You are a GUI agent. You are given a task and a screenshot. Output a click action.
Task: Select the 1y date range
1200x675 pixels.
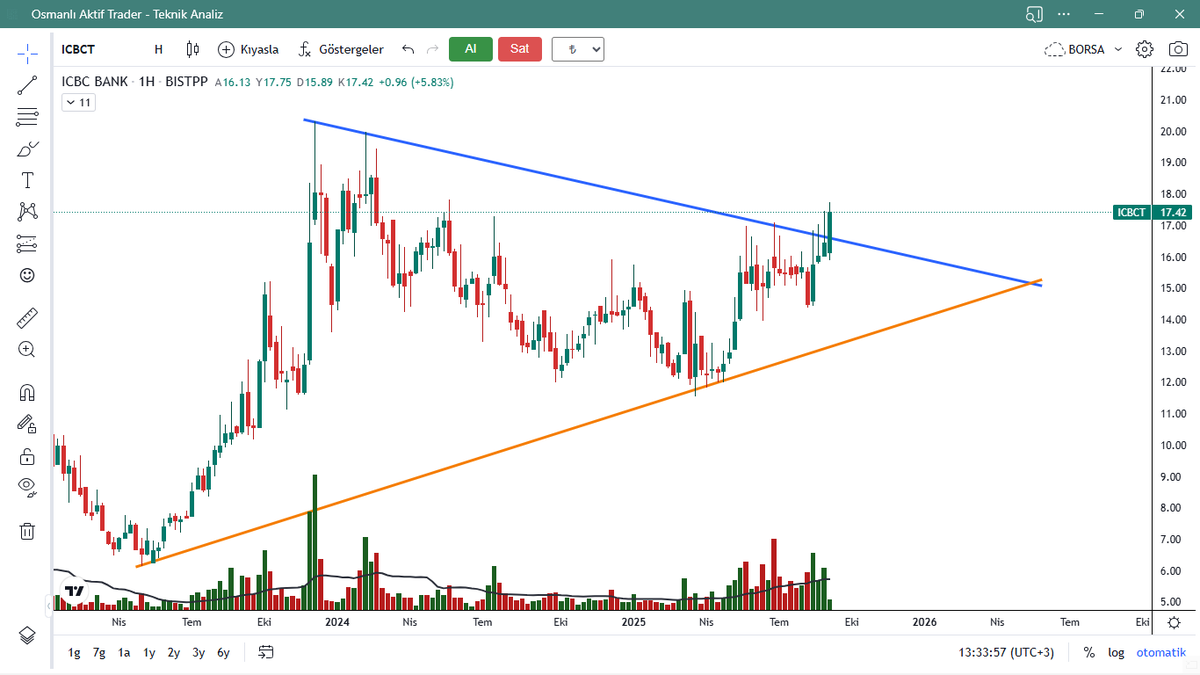pos(149,652)
